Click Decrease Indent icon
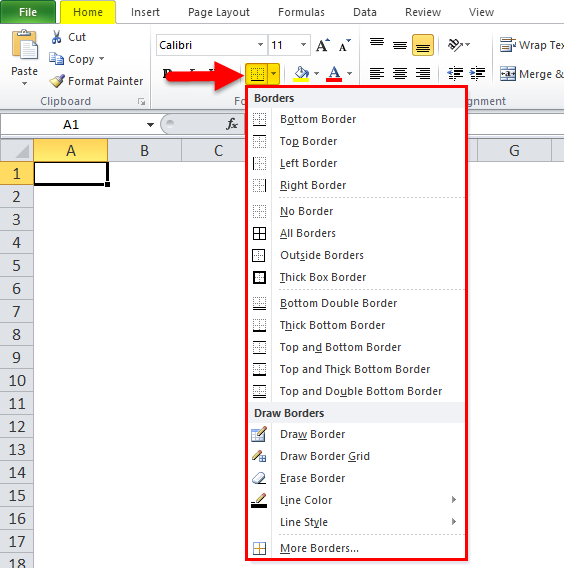 (x=455, y=74)
